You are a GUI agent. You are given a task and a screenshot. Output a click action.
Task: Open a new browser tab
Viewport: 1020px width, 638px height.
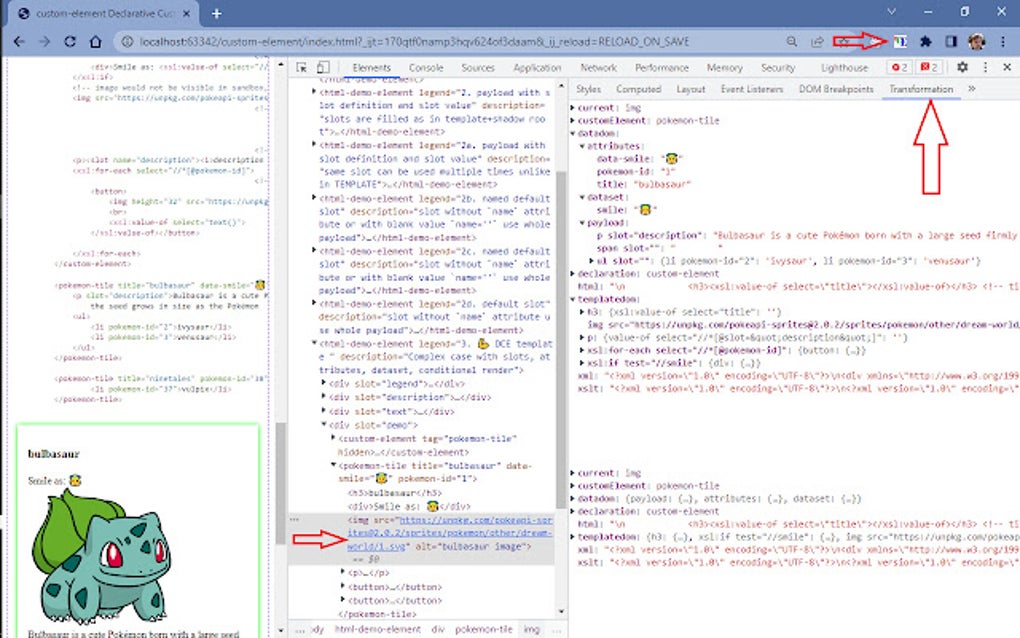(x=217, y=13)
